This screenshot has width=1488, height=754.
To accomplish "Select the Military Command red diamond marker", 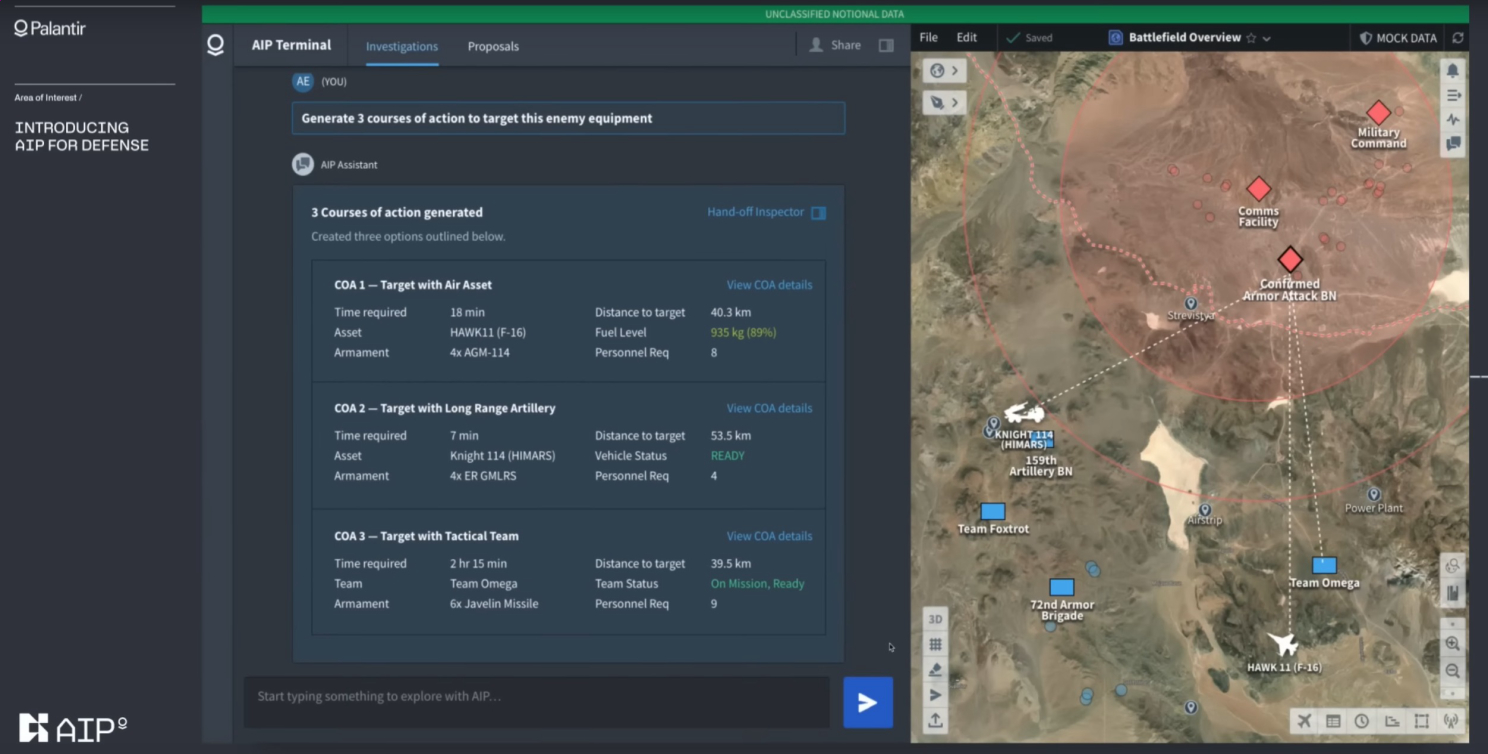I will pyautogui.click(x=1379, y=112).
